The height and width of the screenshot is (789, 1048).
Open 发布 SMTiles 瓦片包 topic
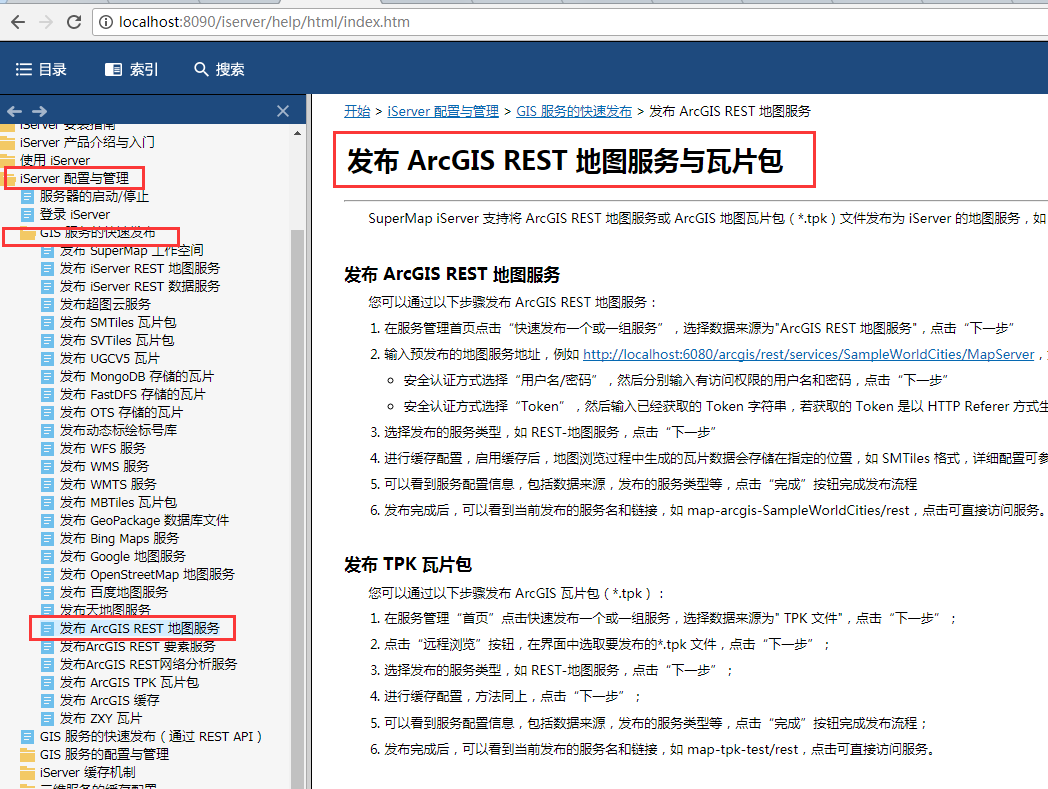tap(118, 323)
